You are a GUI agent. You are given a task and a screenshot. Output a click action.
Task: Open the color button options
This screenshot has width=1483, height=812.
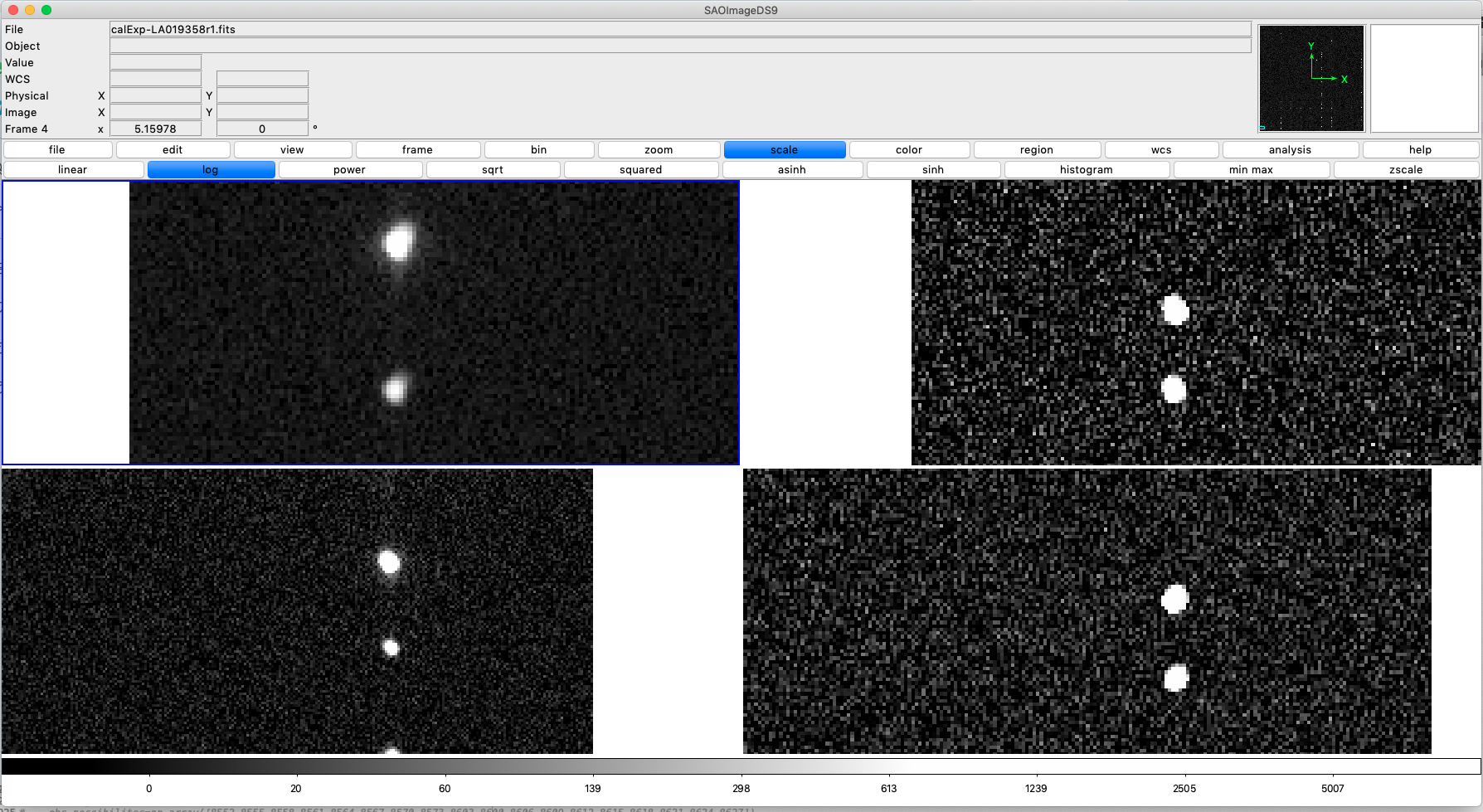point(909,149)
